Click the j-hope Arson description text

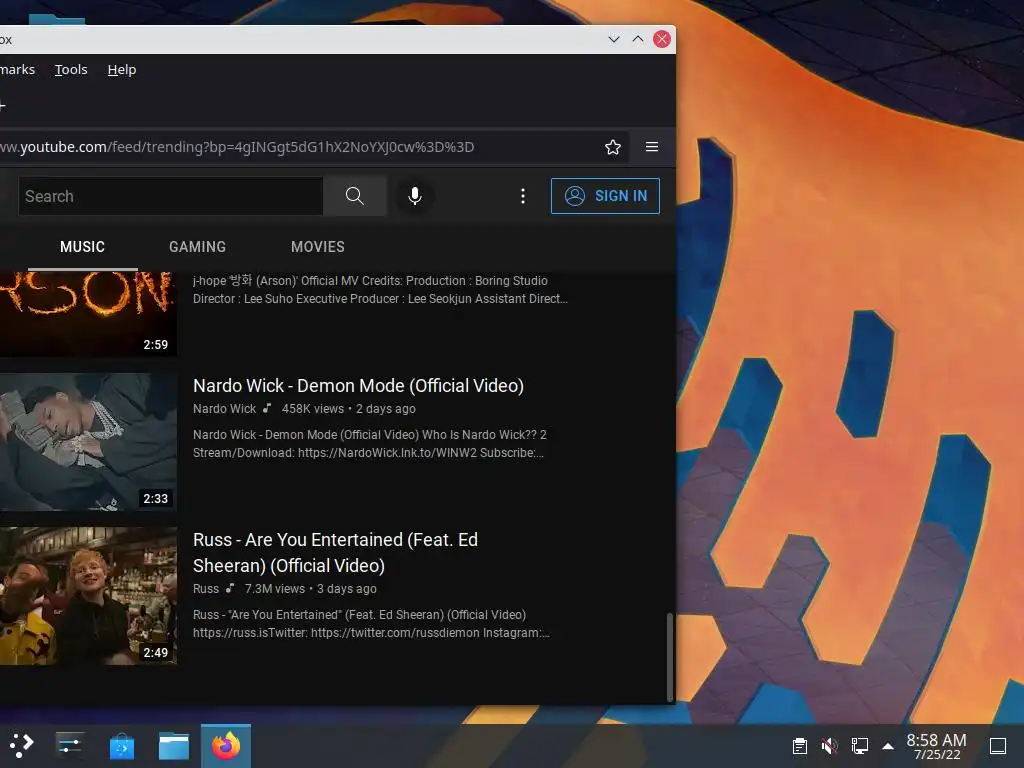click(380, 289)
